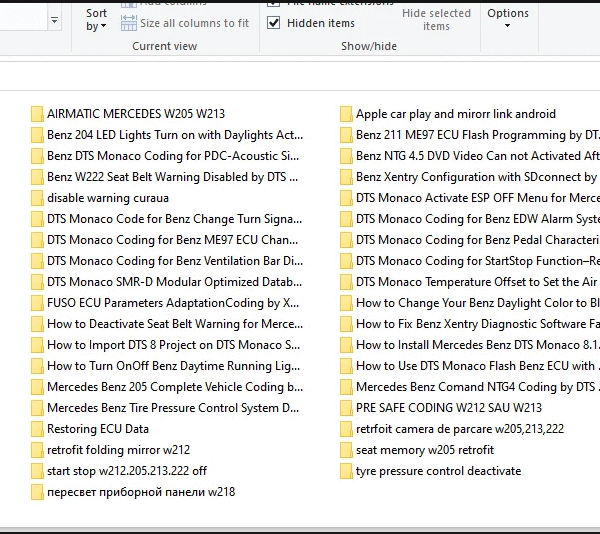600x534 pixels.
Task: Select disable warning curaua folder icon
Action: [37, 198]
